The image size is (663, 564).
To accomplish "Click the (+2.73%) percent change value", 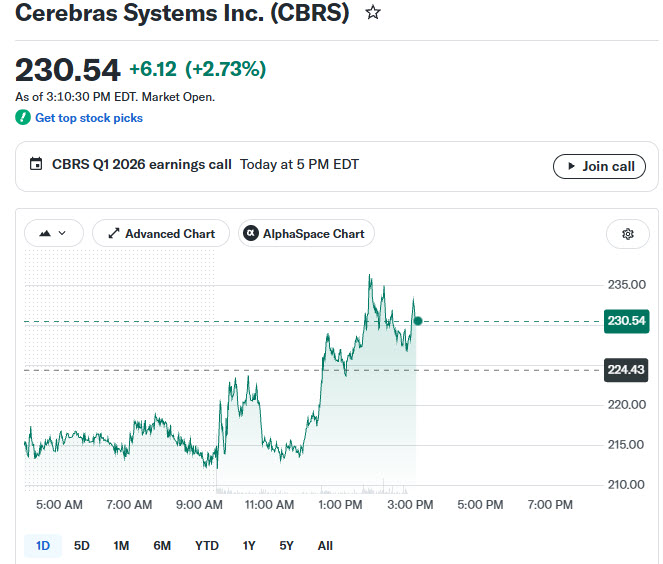I will coord(226,69).
